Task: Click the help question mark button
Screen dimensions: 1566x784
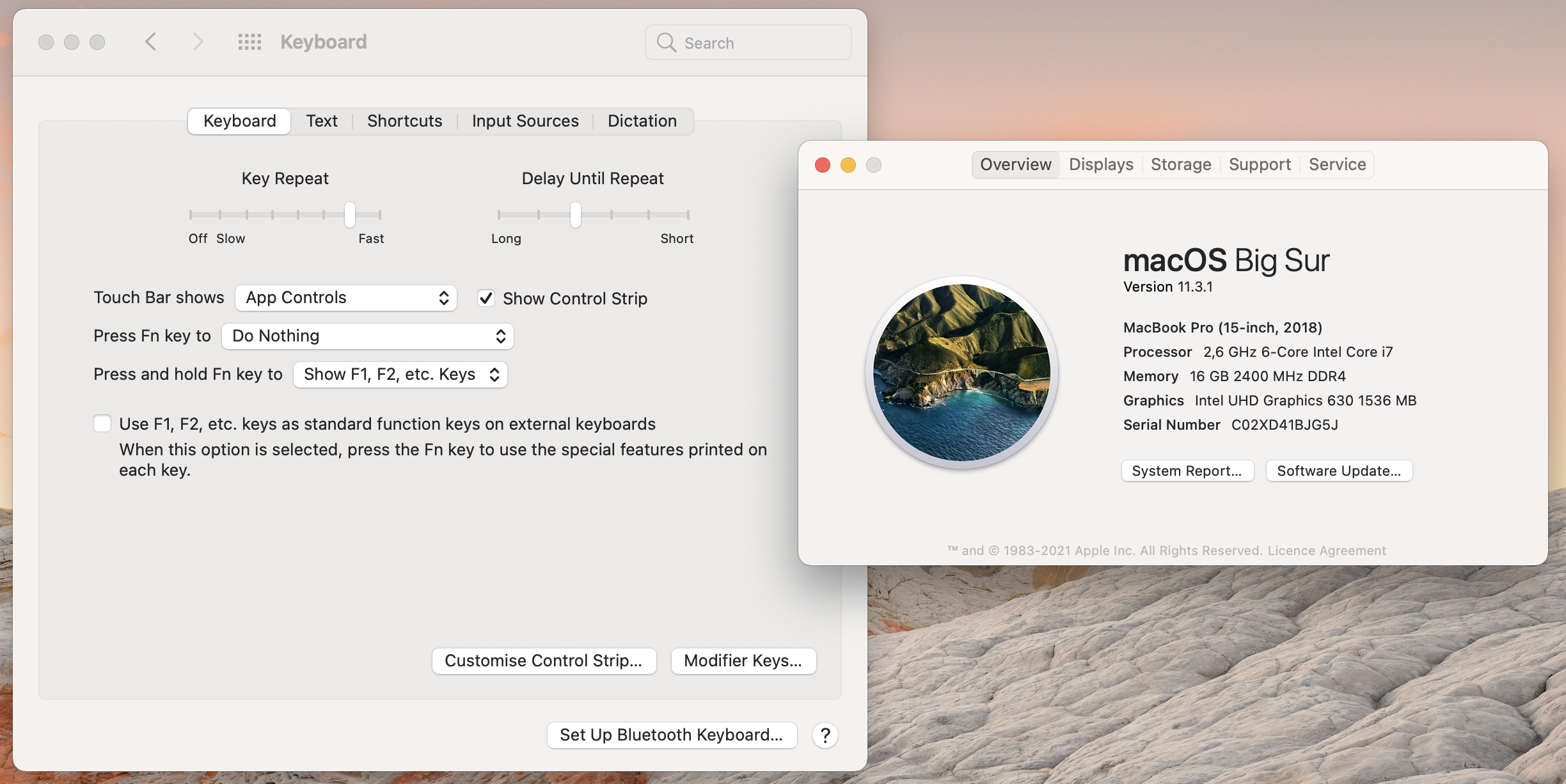Action: 825,735
